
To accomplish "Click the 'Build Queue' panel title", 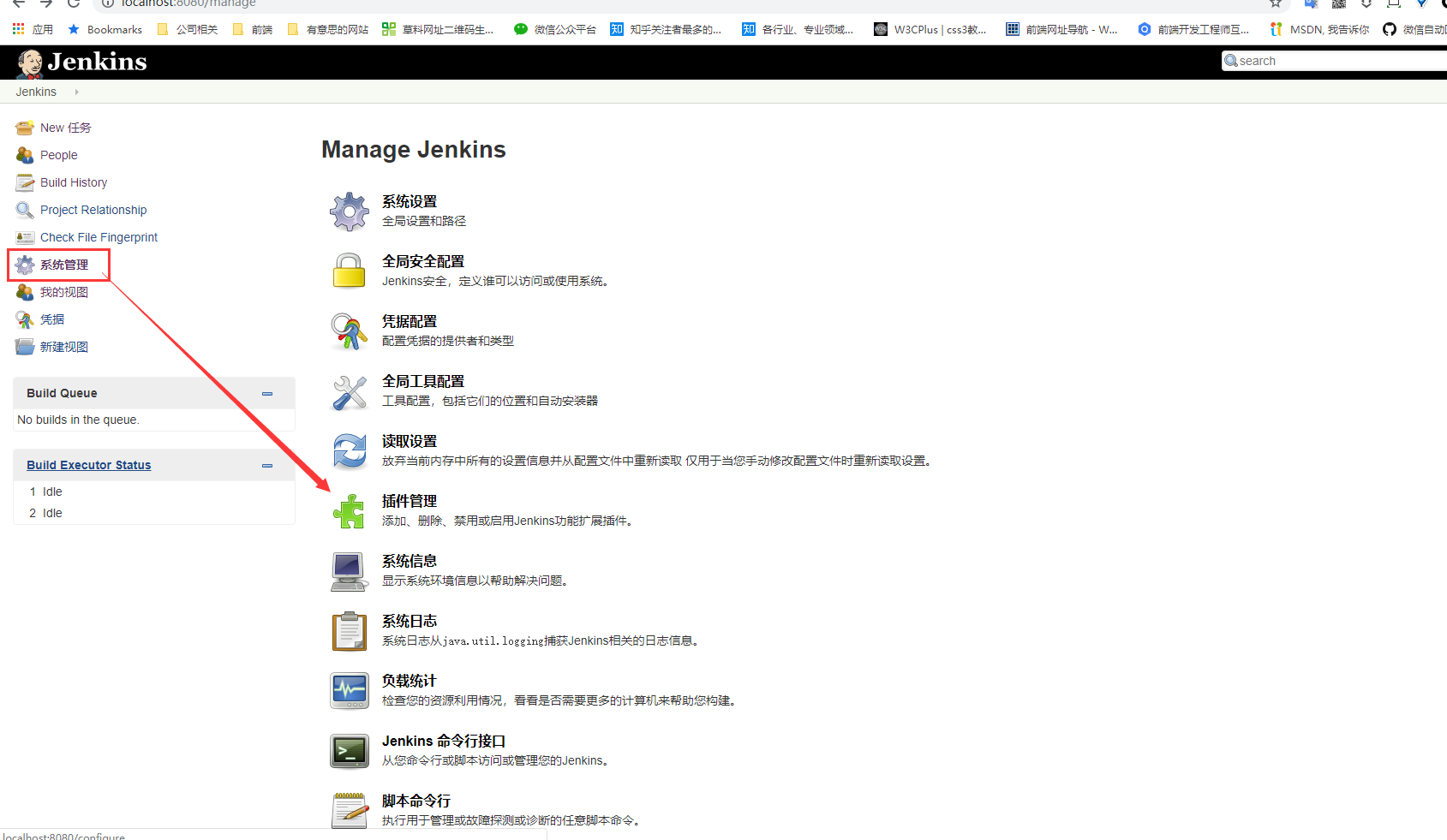I will (62, 393).
